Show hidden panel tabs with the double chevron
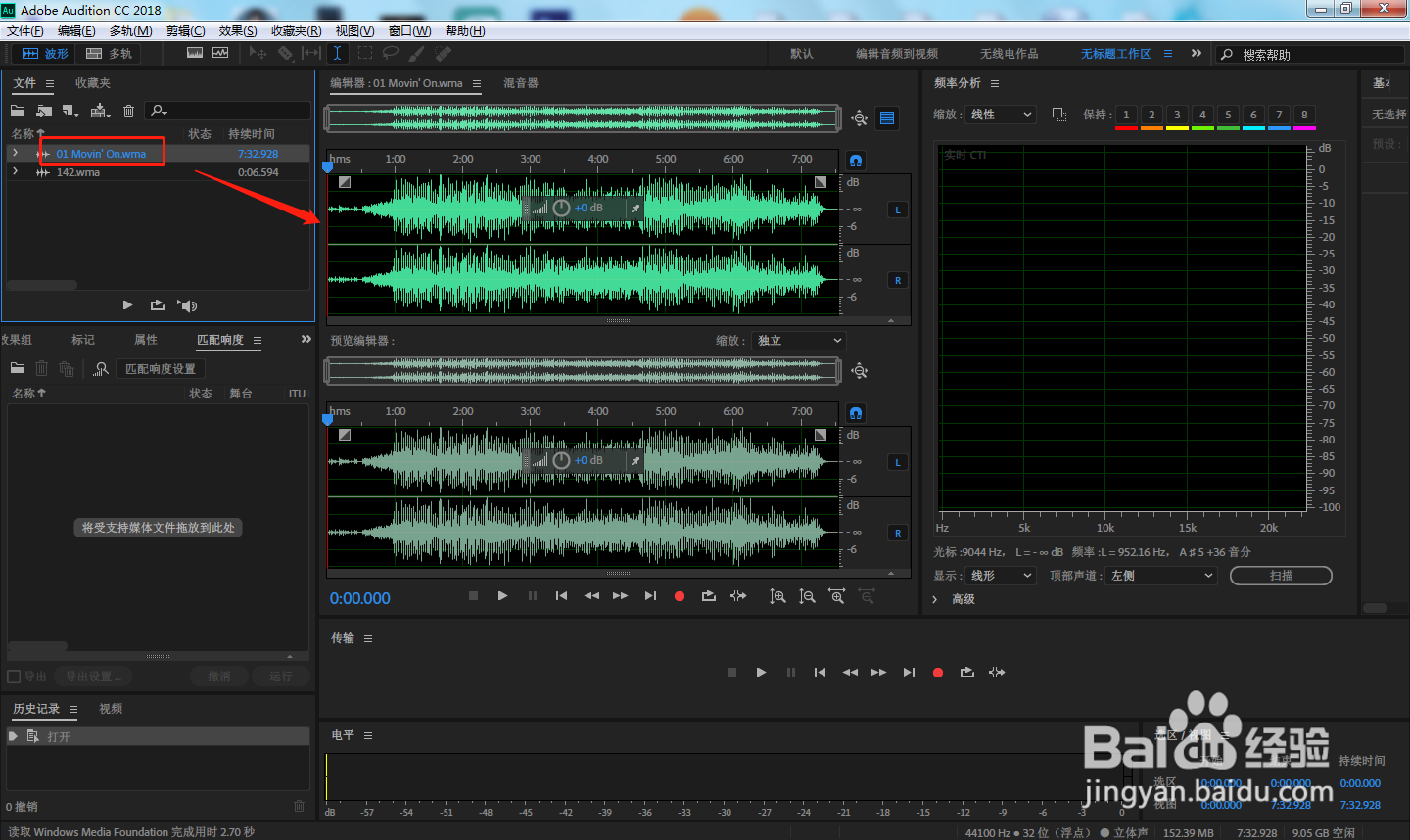 (306, 339)
